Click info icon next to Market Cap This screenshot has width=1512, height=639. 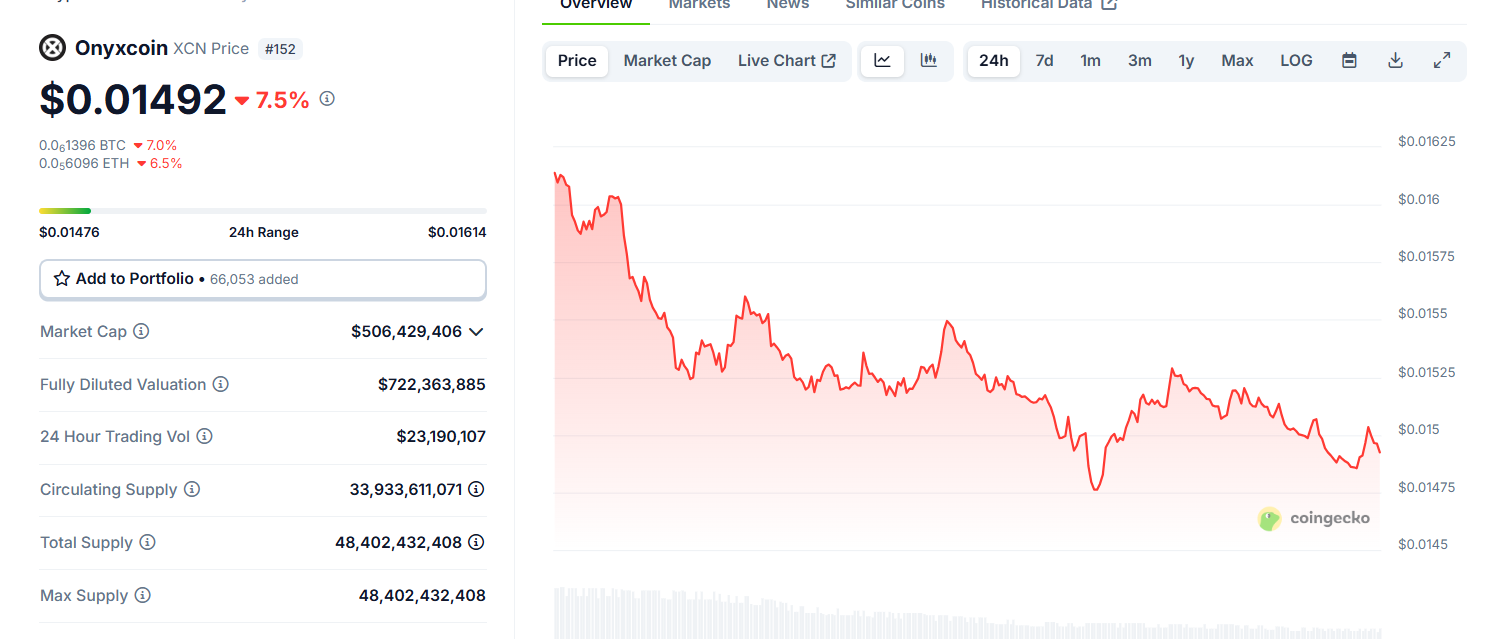141,331
